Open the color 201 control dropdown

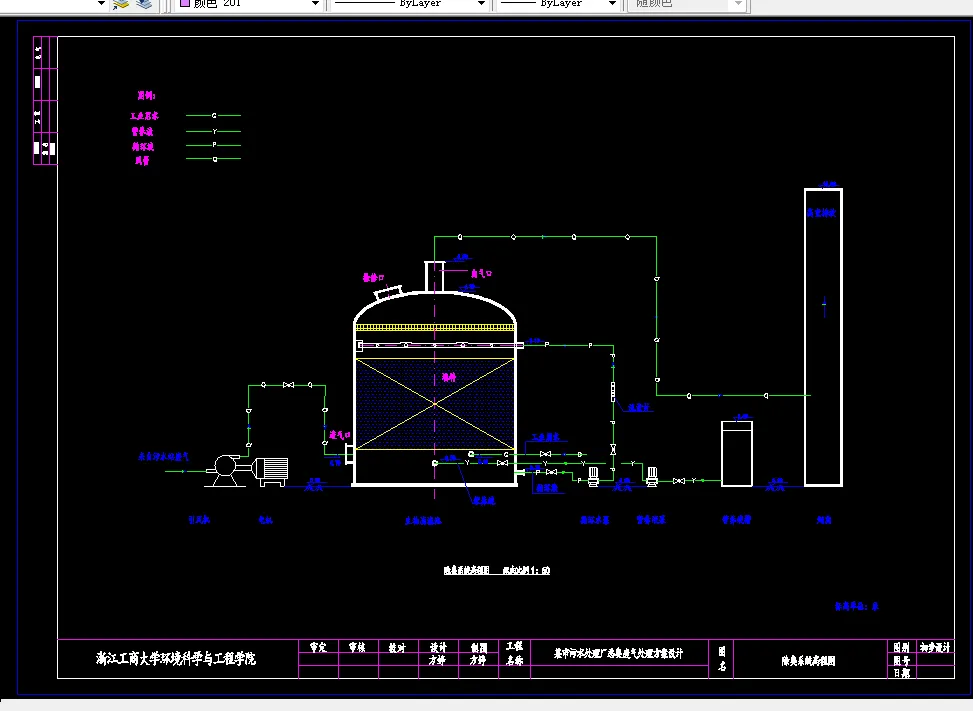[315, 4]
